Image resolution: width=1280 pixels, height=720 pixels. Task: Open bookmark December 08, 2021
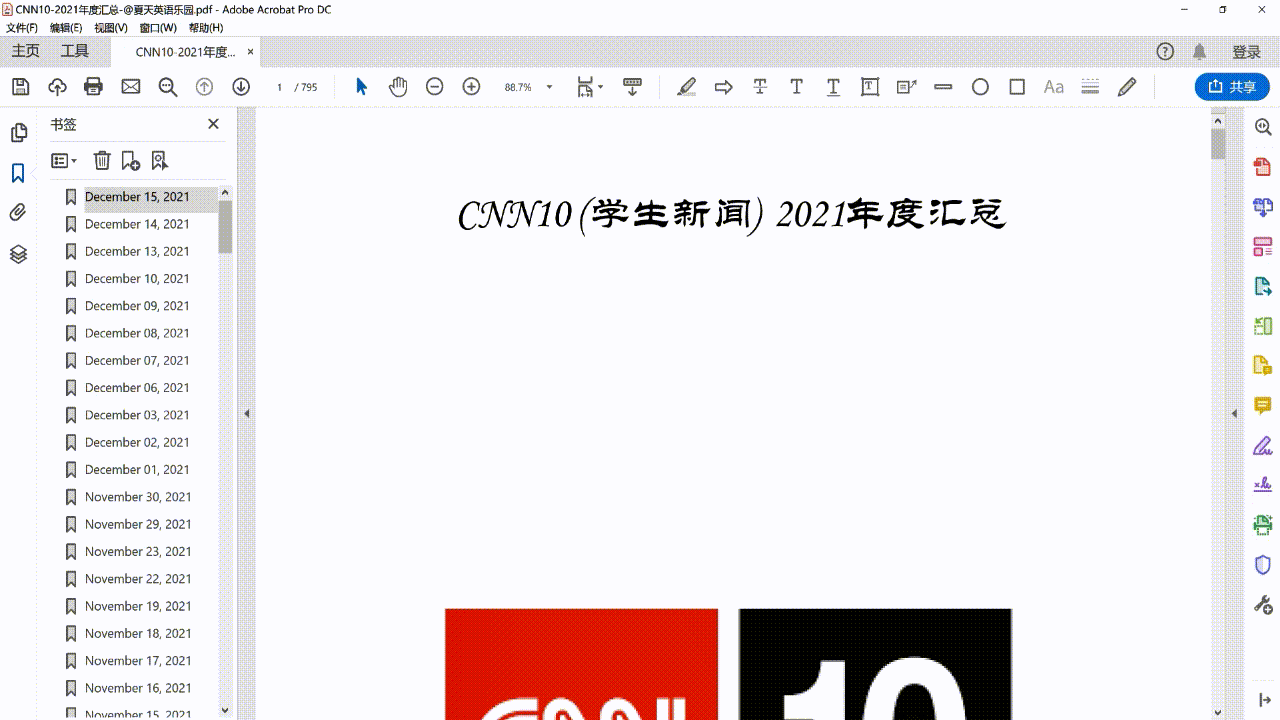pos(137,333)
